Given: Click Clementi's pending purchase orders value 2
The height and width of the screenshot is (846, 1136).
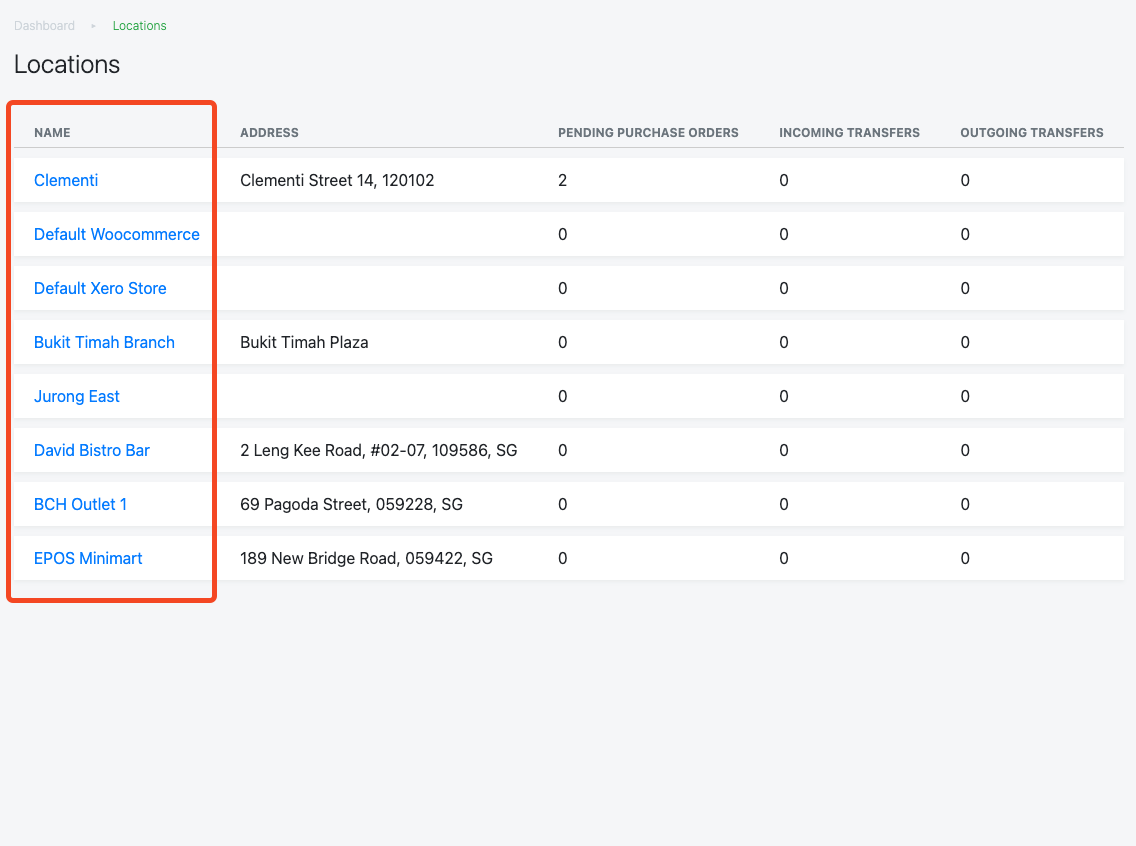Looking at the screenshot, I should point(562,180).
